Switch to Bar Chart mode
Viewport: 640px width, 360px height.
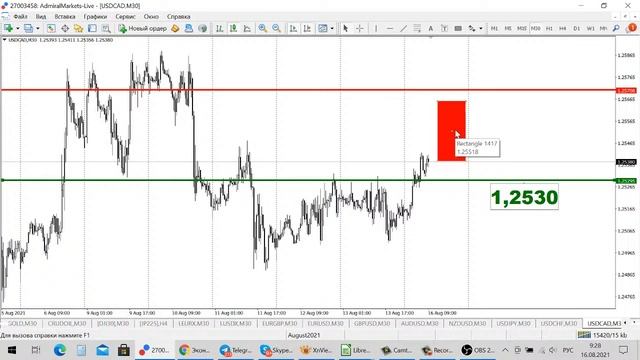point(220,28)
